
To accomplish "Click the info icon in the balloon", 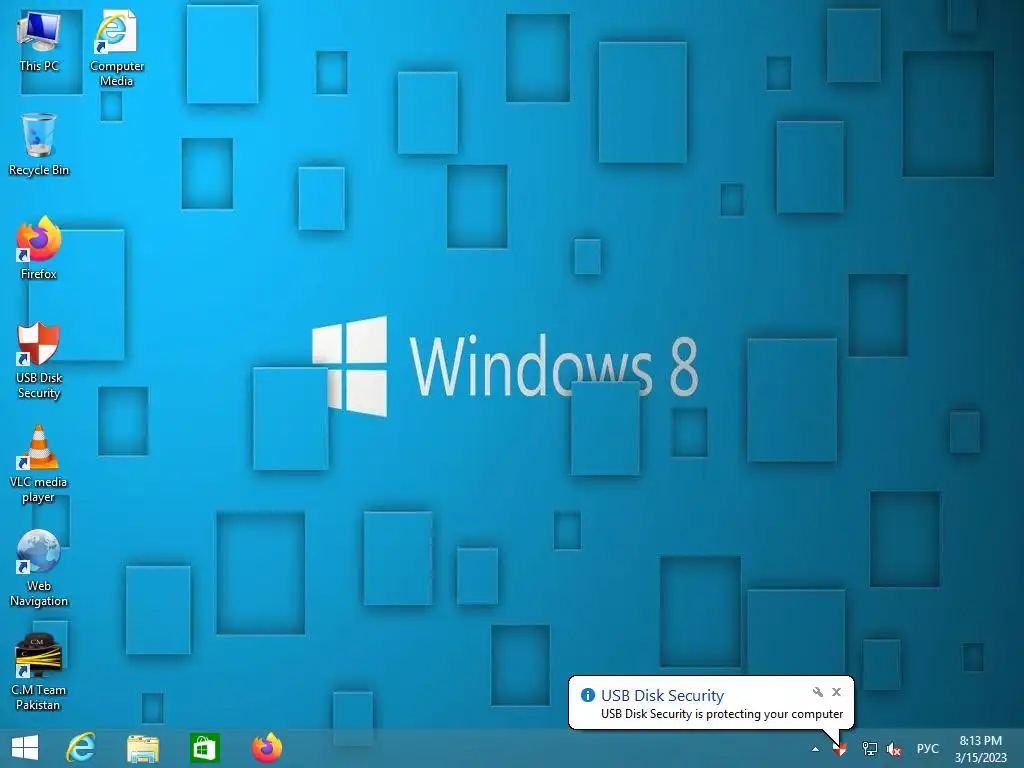I will point(587,695).
